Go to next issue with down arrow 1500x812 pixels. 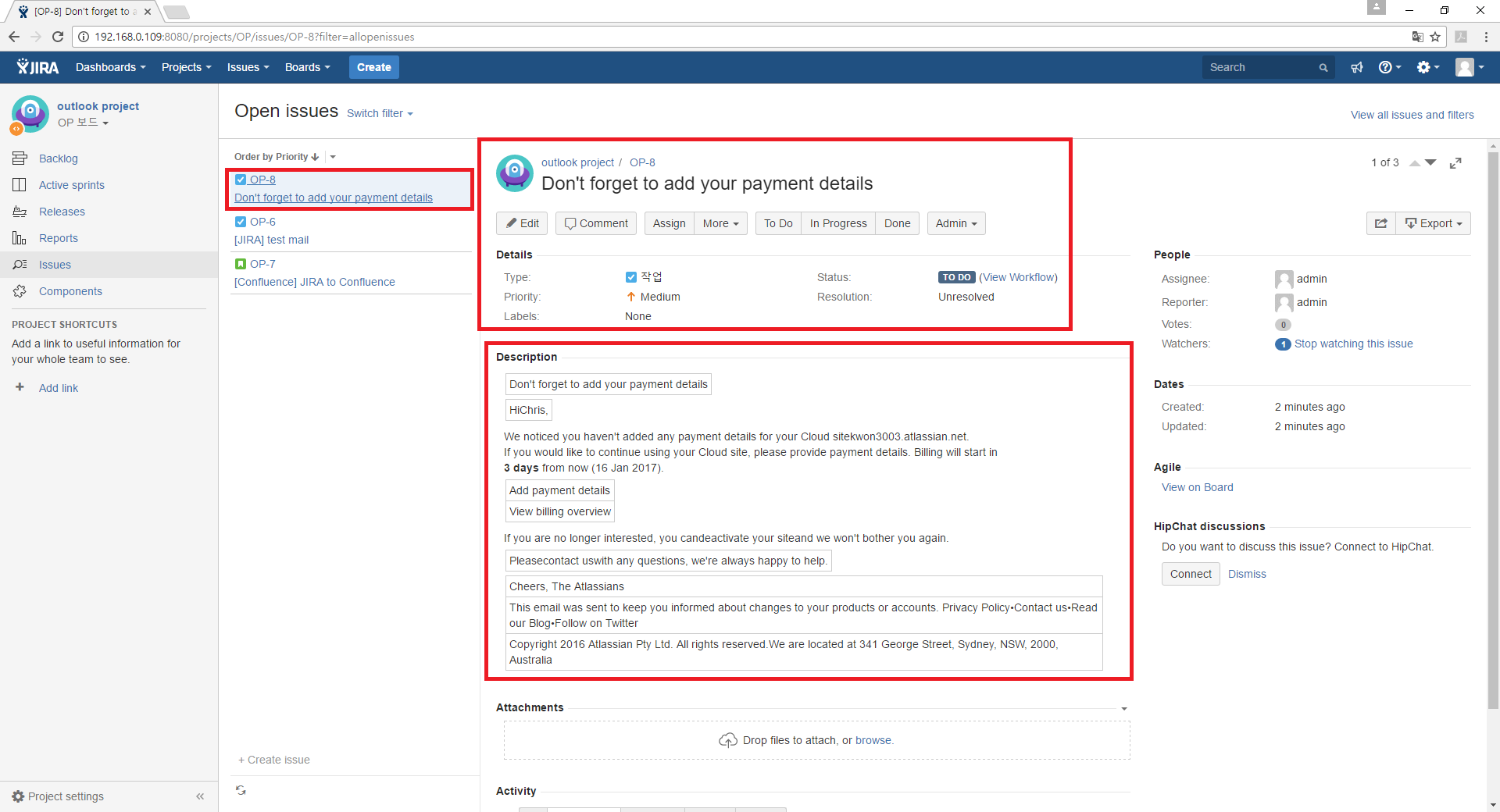1430,162
